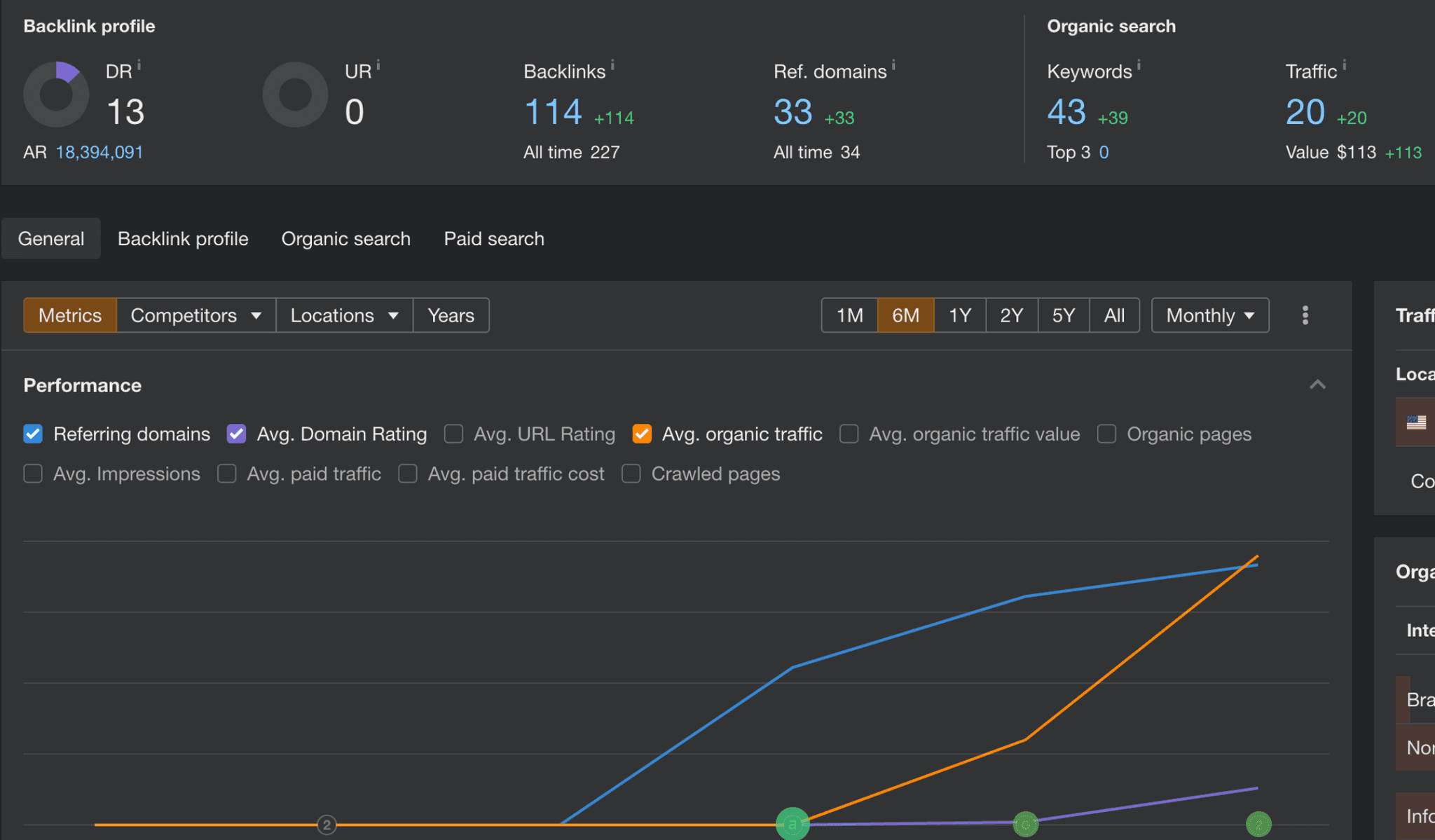The height and width of the screenshot is (840, 1435).
Task: Enable the Avg. URL Rating checkbox
Action: pyautogui.click(x=453, y=434)
